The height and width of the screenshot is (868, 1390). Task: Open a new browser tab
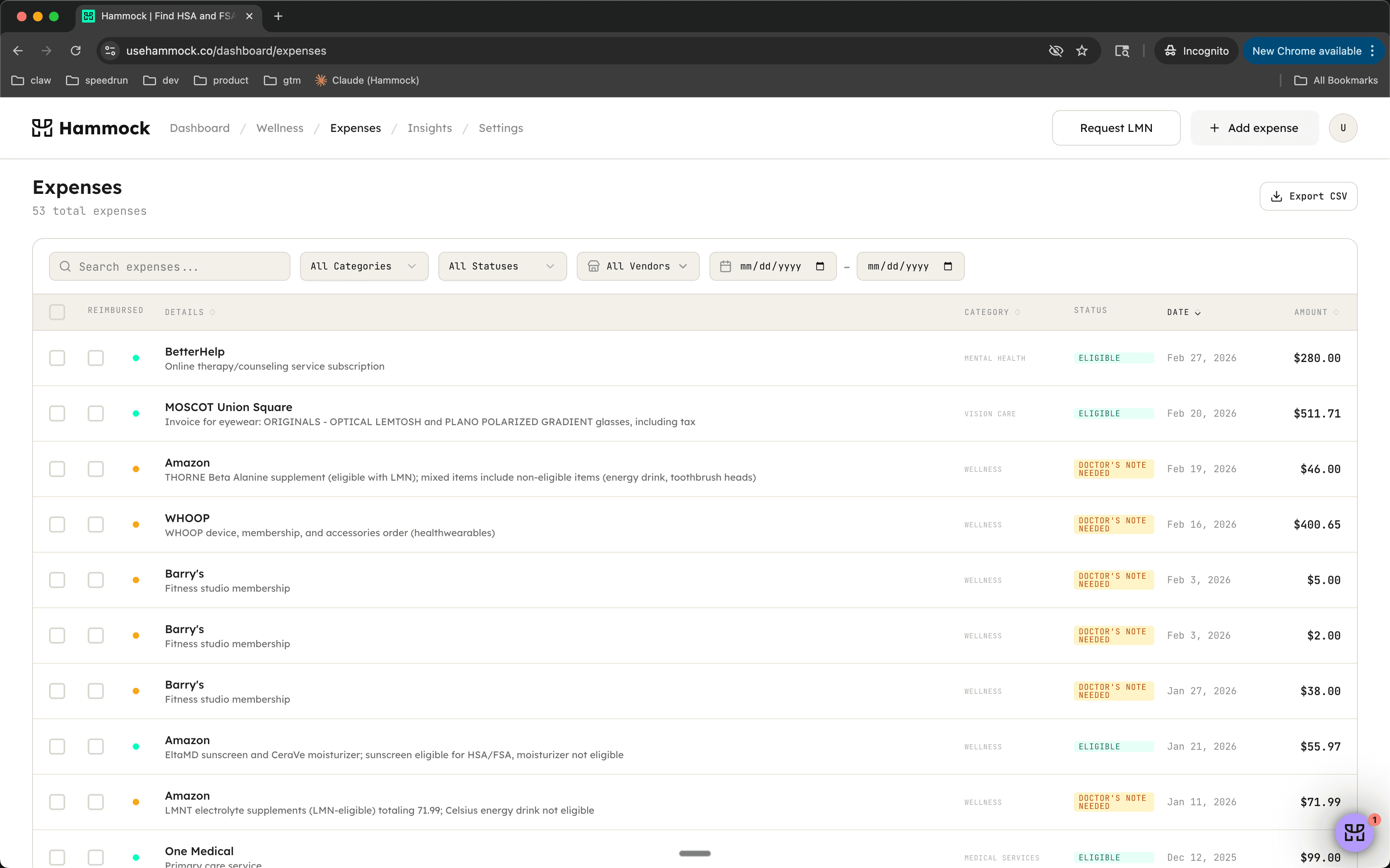[x=278, y=16]
